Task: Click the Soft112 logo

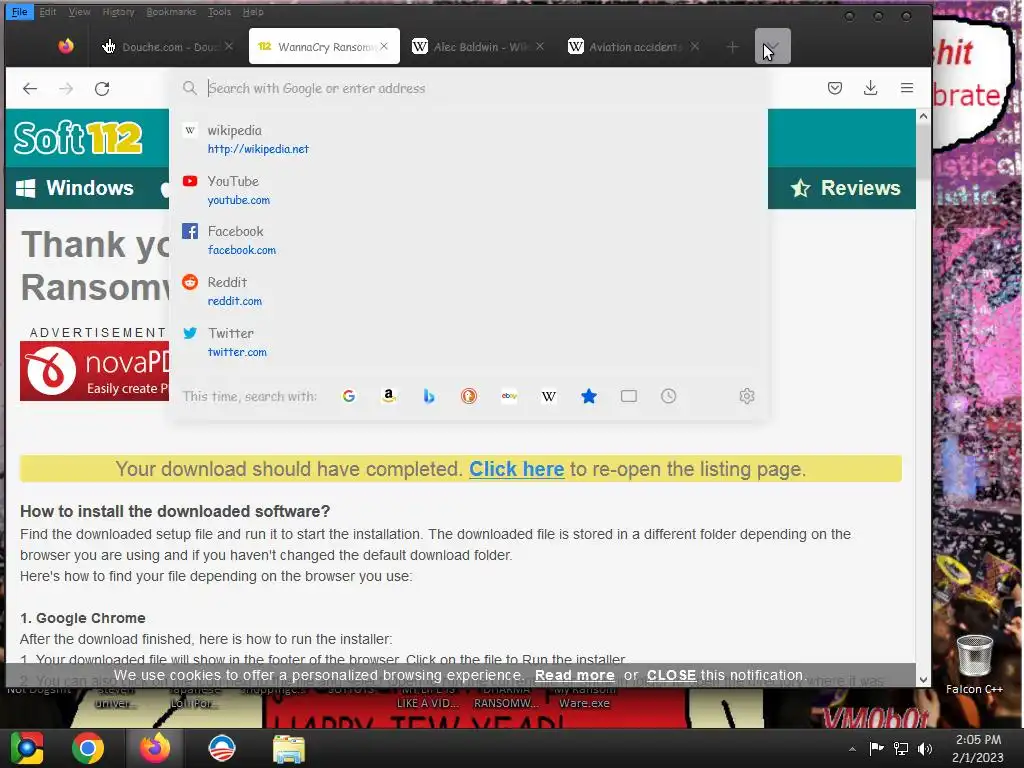Action: pyautogui.click(x=78, y=138)
